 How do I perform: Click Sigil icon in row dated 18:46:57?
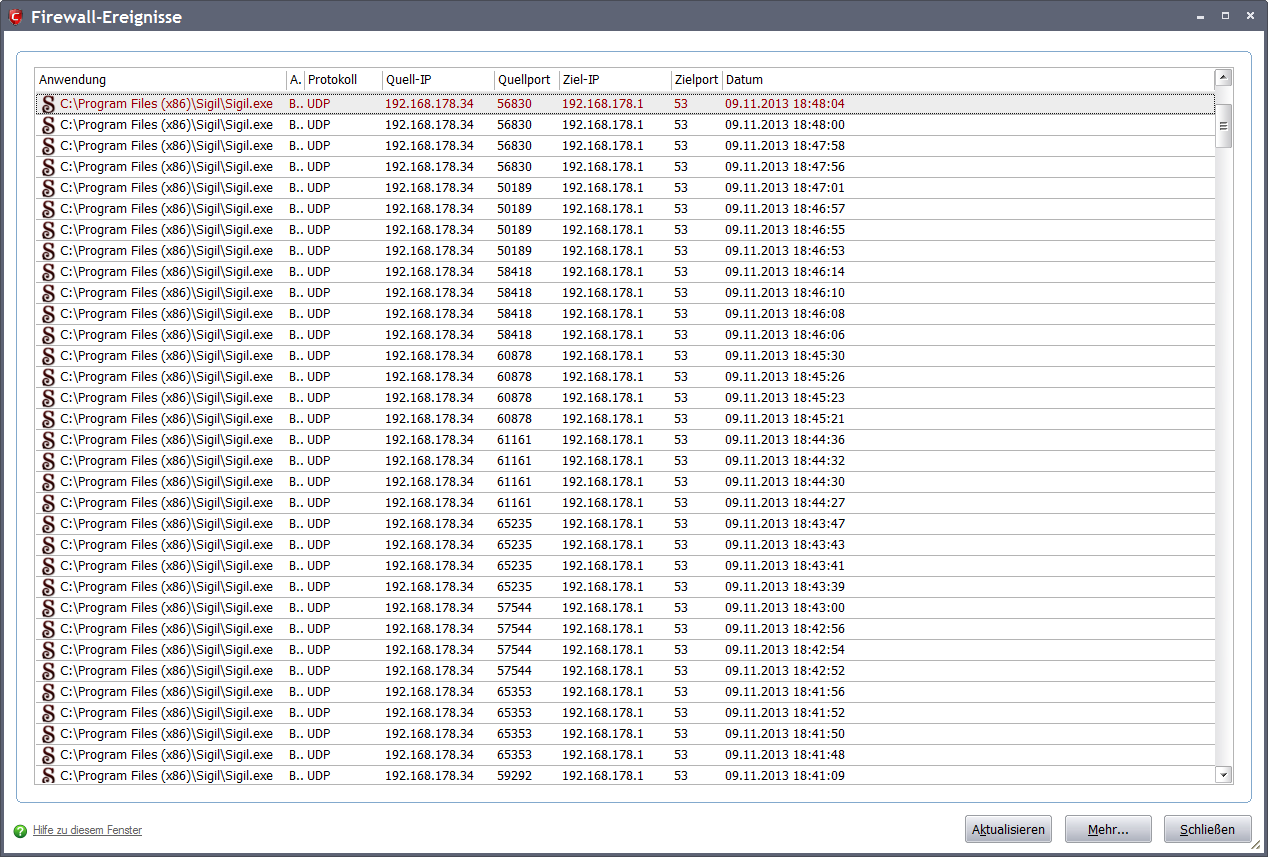pos(48,209)
